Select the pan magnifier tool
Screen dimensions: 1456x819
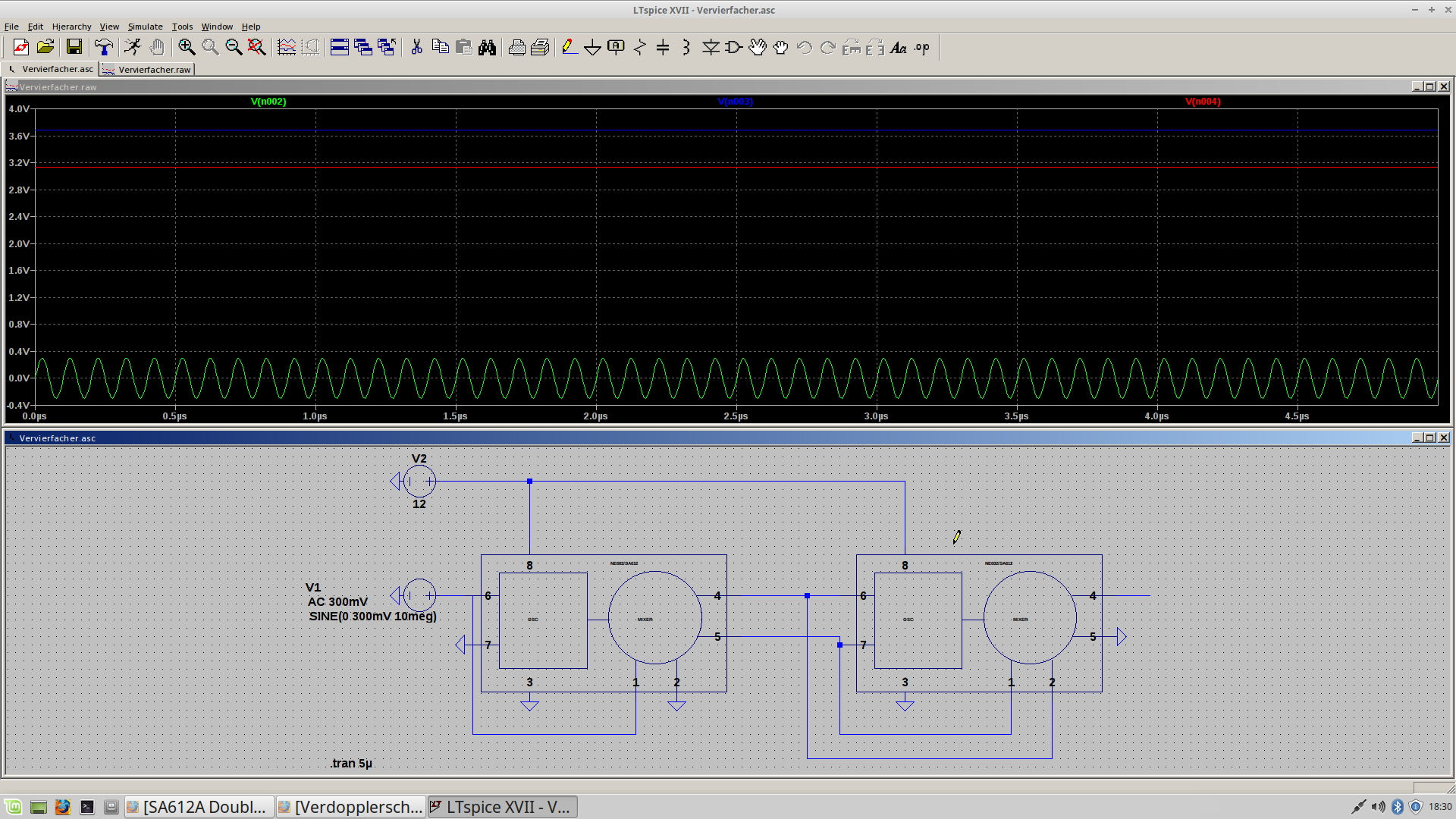point(210,47)
